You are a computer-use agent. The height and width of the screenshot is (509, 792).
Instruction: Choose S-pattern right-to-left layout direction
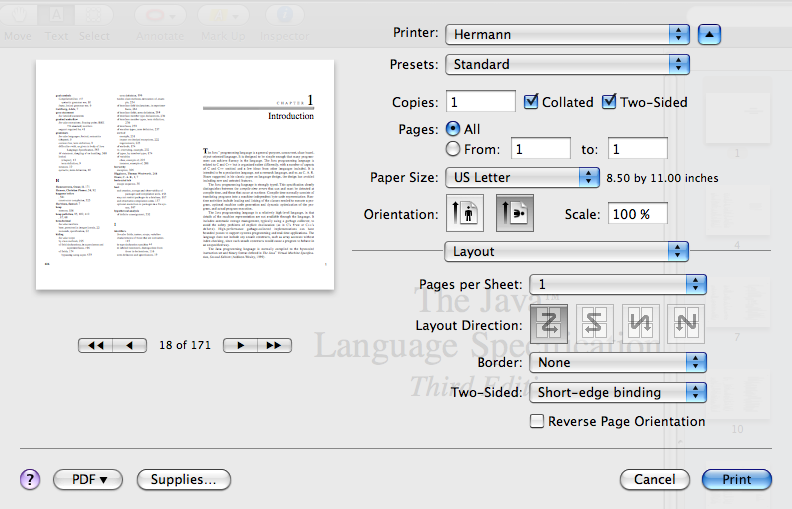(x=594, y=325)
